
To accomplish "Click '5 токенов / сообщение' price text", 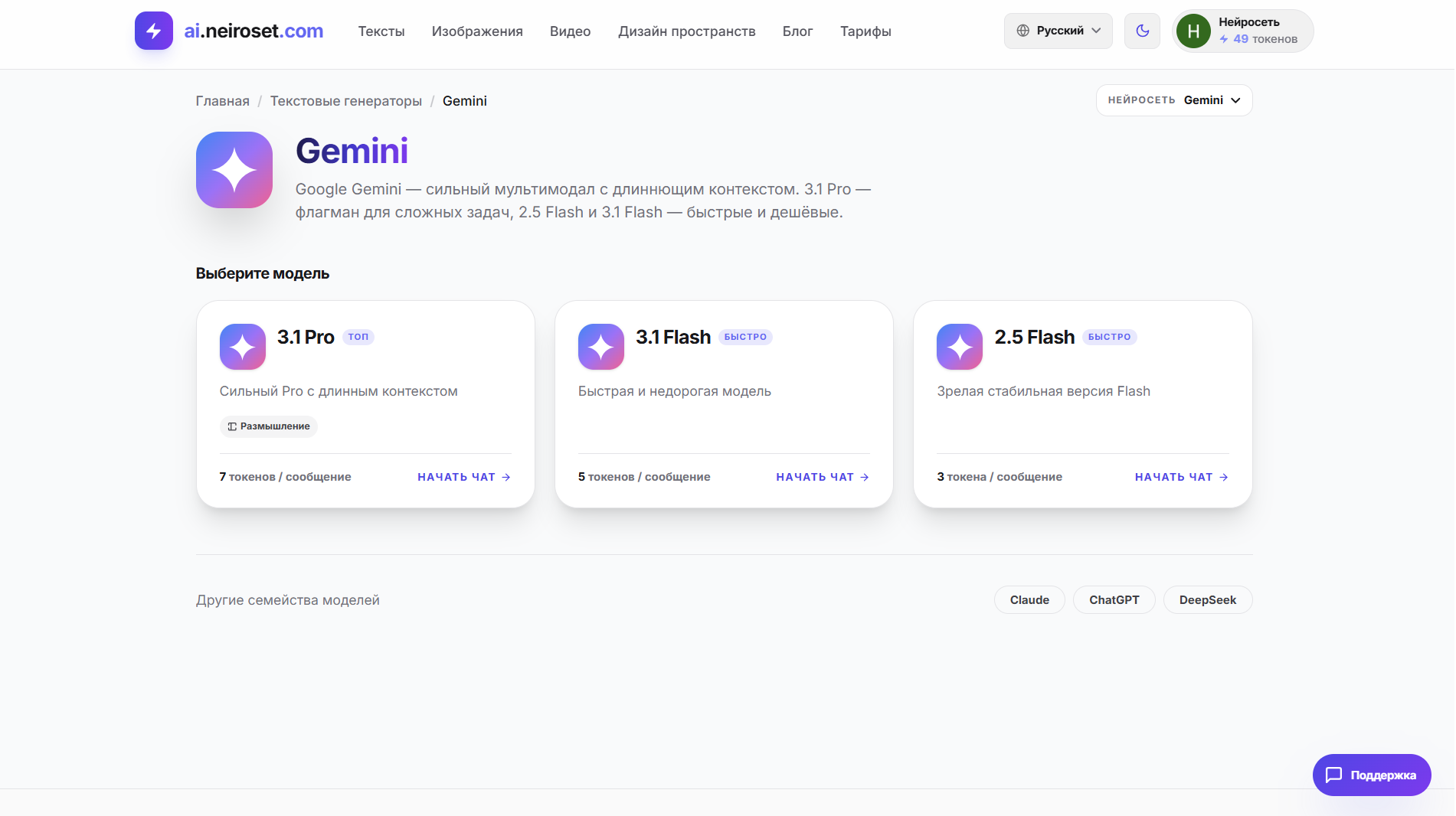I will 644,477.
